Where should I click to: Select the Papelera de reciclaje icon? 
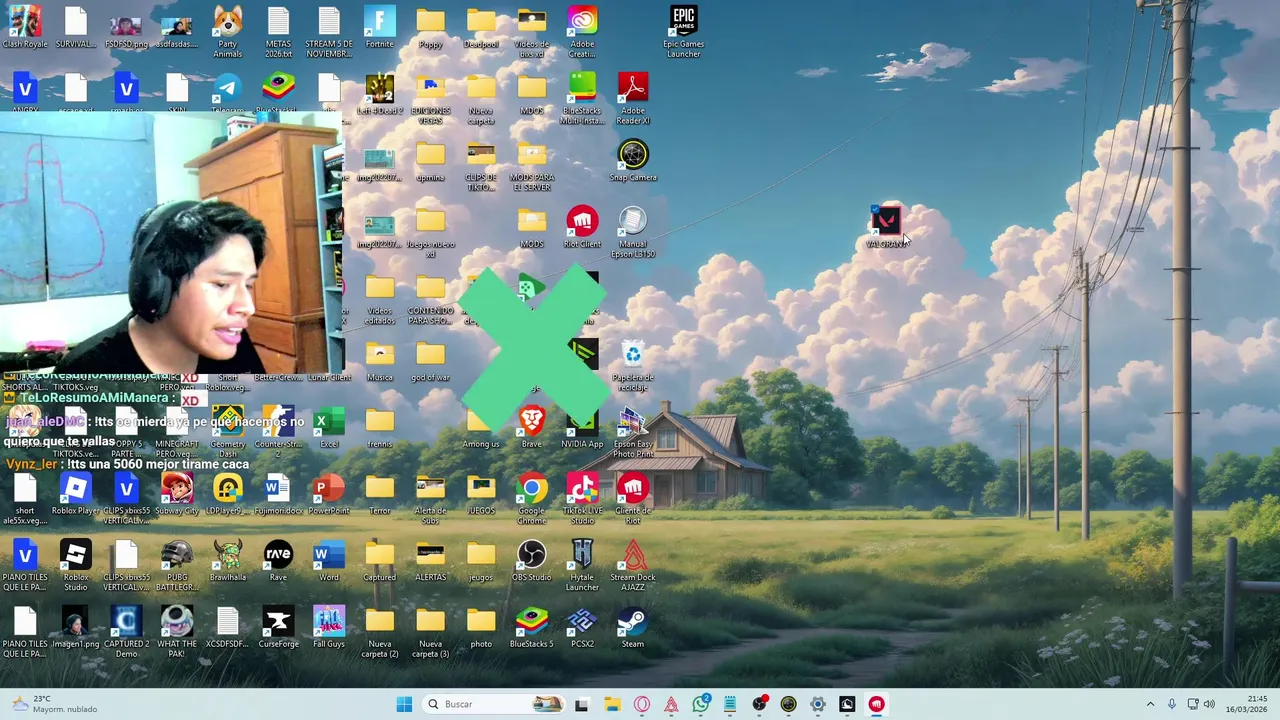coord(633,365)
